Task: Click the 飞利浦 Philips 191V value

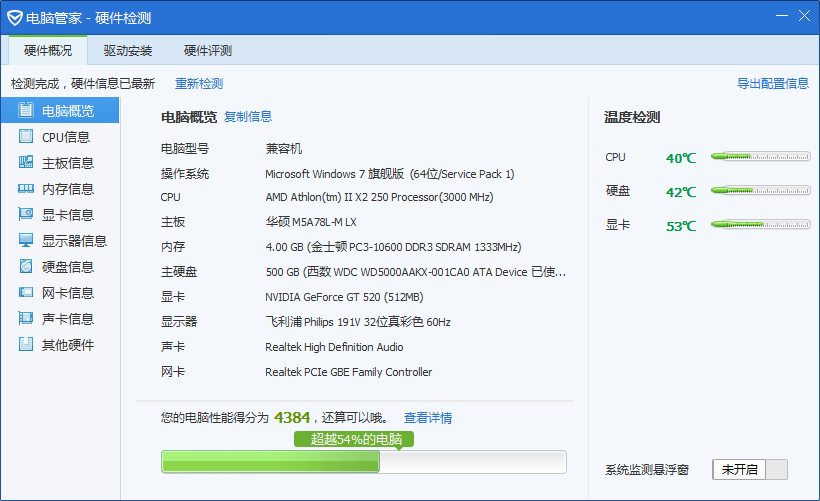Action: (358, 322)
